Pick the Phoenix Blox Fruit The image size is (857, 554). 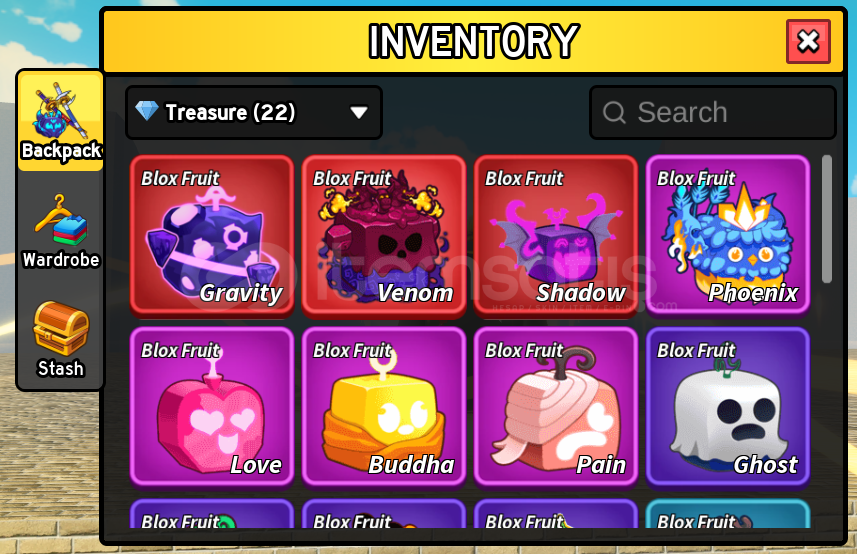point(728,235)
